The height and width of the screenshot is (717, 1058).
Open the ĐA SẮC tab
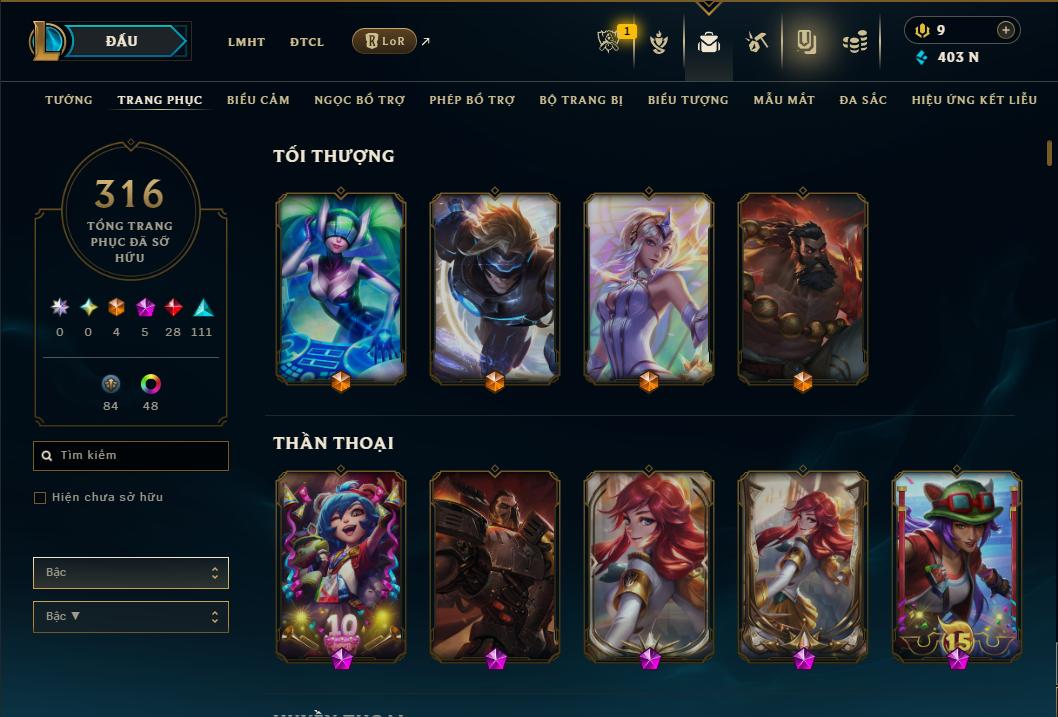click(863, 100)
